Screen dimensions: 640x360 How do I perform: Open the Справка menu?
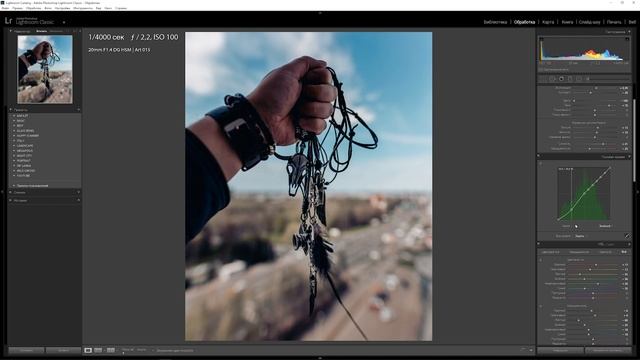click(121, 8)
